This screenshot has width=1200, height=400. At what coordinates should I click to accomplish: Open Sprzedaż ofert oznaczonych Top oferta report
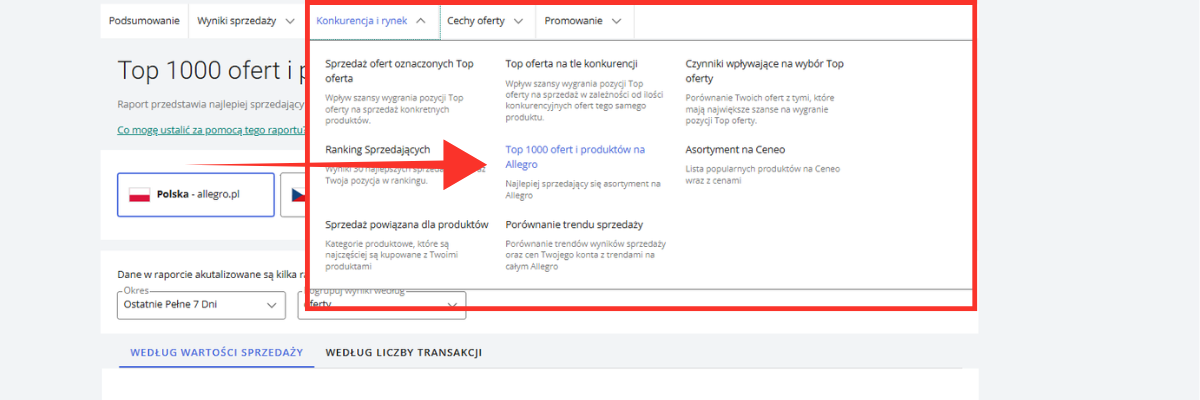point(400,70)
